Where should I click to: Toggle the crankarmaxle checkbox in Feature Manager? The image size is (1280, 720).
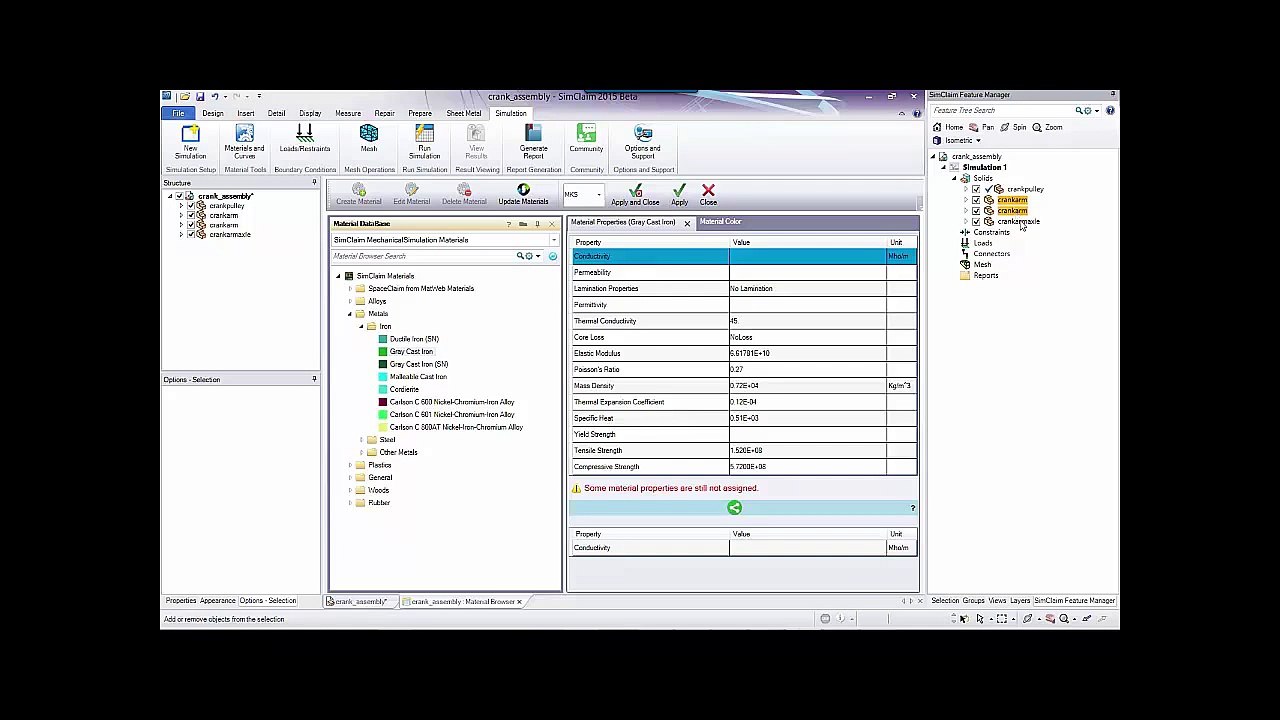point(976,221)
